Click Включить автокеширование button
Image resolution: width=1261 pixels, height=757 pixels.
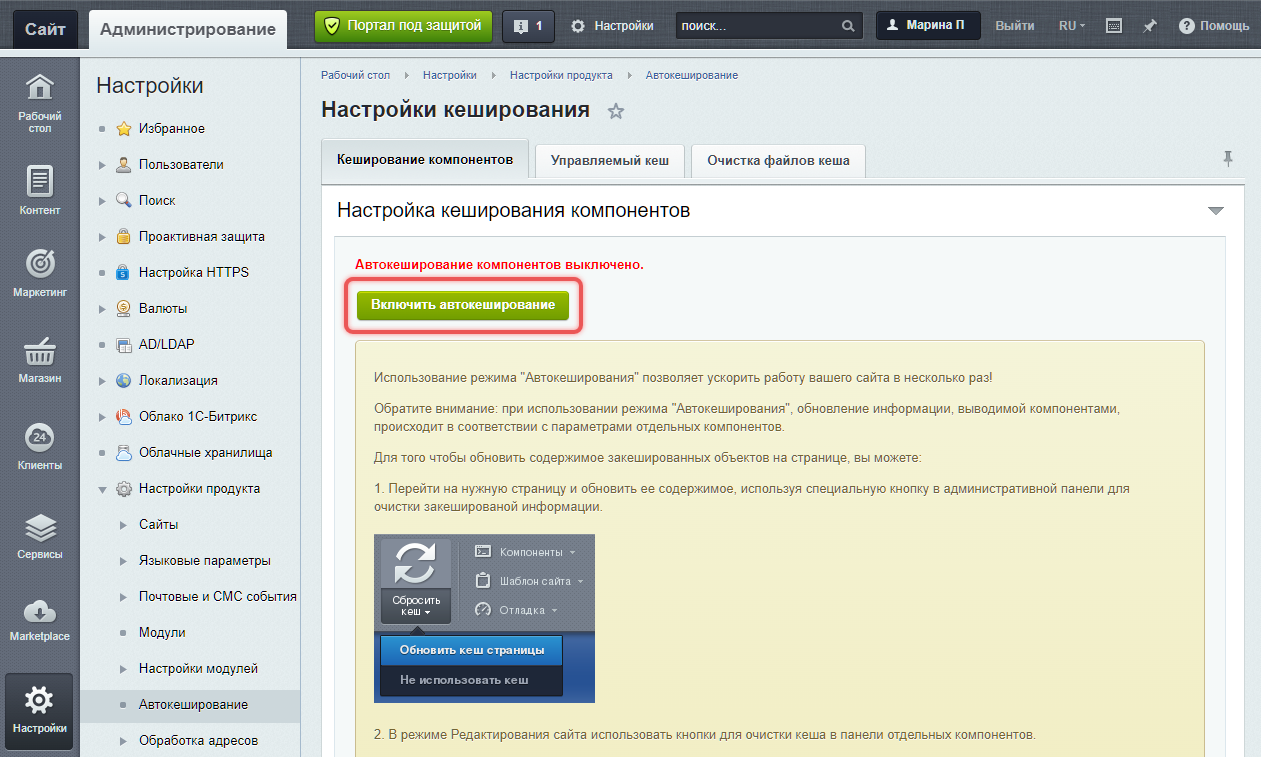(x=463, y=304)
